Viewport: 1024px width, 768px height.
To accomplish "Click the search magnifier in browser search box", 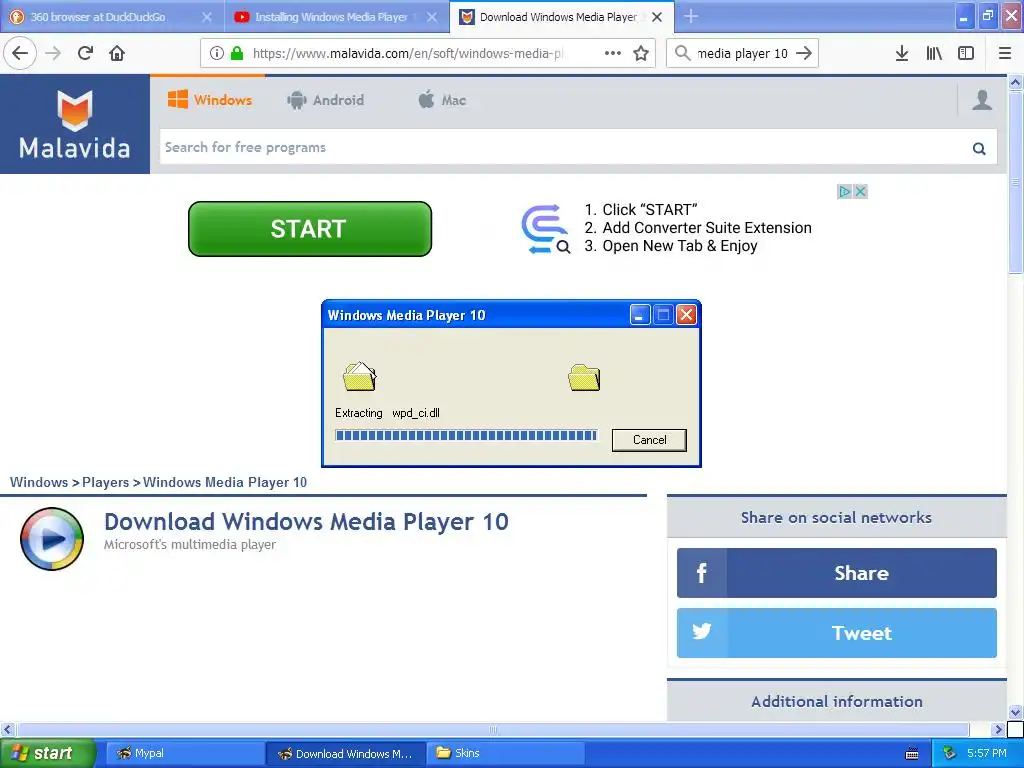I will pos(682,53).
